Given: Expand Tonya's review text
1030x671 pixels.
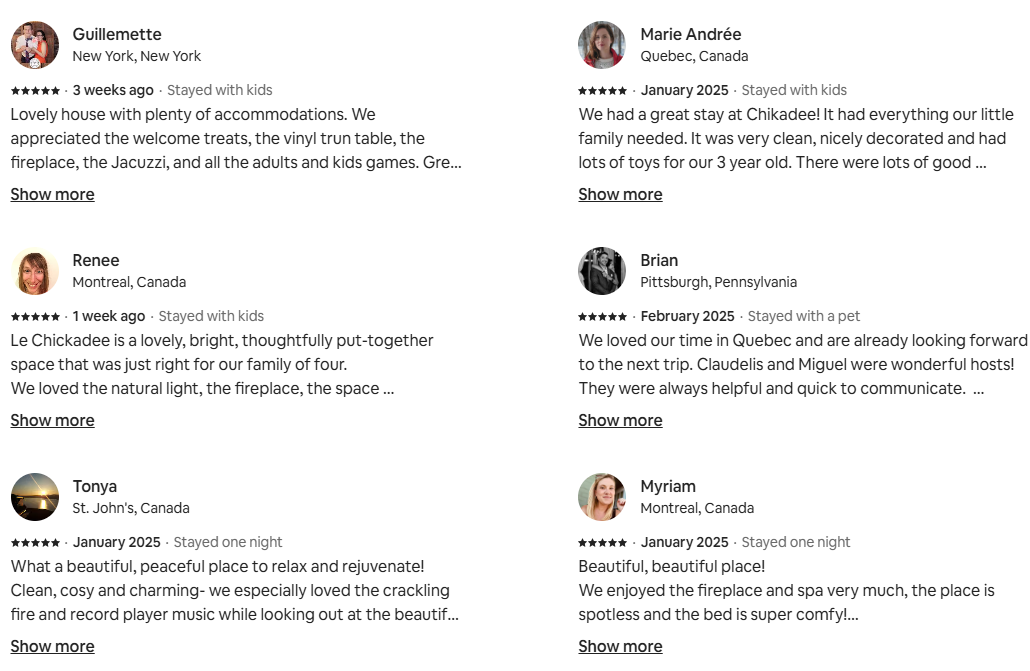Looking at the screenshot, I should click(53, 647).
